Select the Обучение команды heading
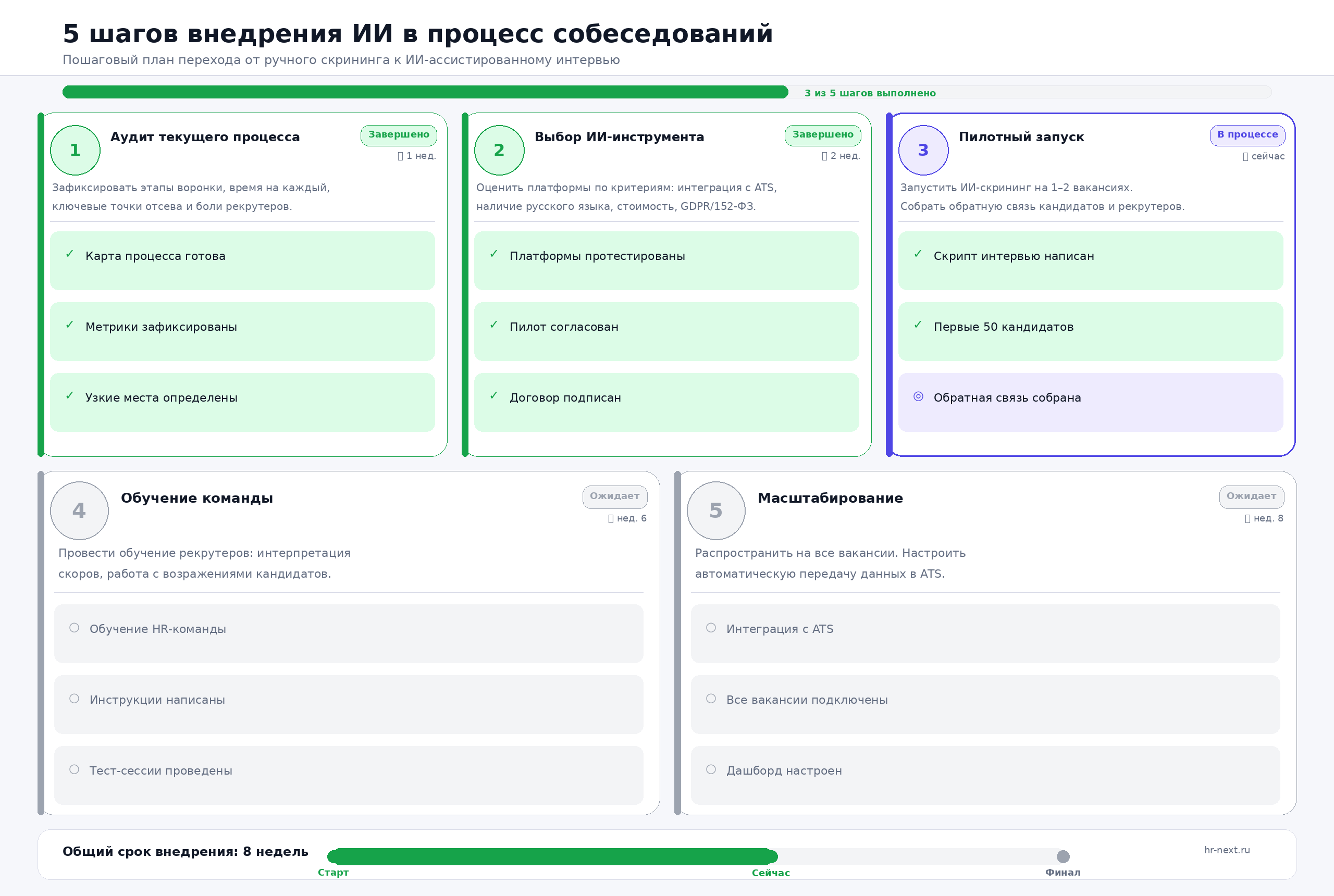This screenshot has height=896, width=1334. coord(197,499)
